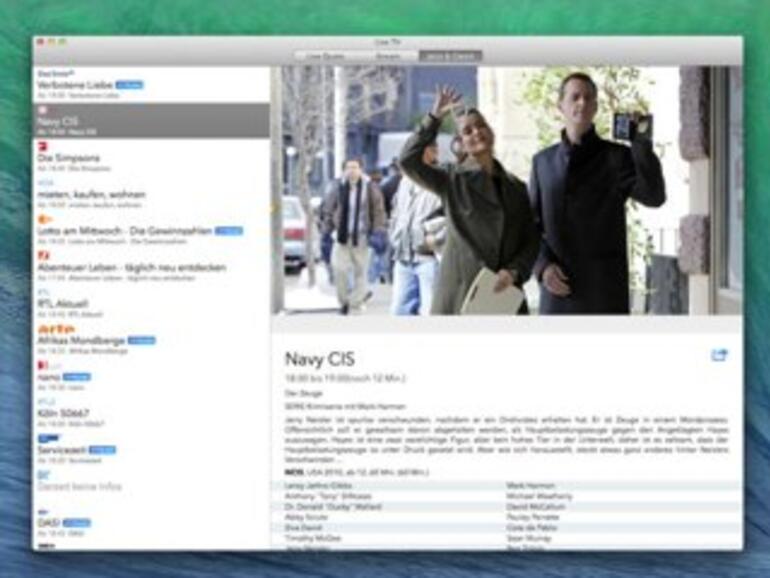The height and width of the screenshot is (578, 770).
Task: Click the Michael Weatherly cast entry
Action: tap(539, 496)
